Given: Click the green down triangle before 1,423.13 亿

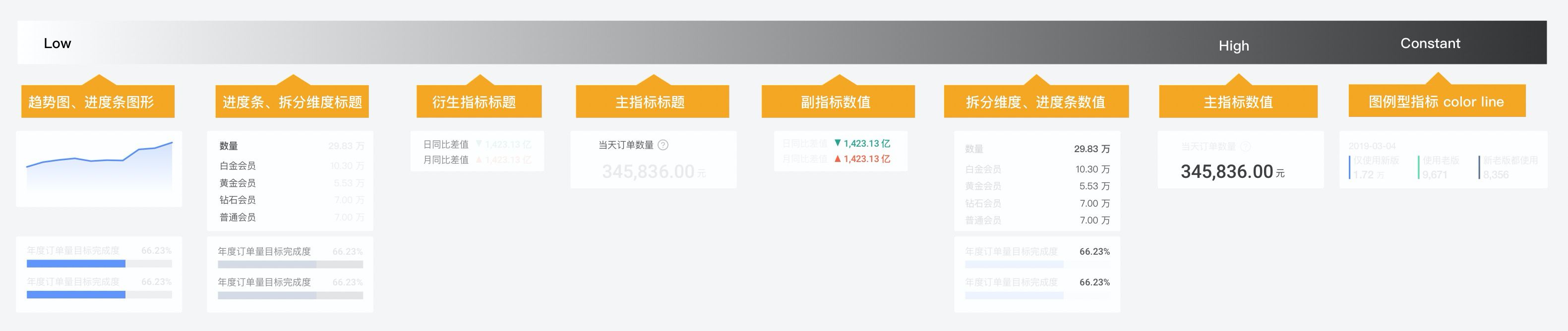Looking at the screenshot, I should [x=838, y=143].
